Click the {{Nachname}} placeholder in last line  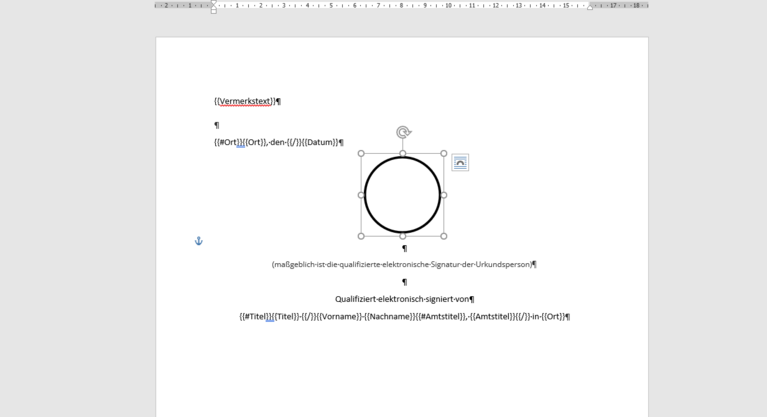coord(390,317)
